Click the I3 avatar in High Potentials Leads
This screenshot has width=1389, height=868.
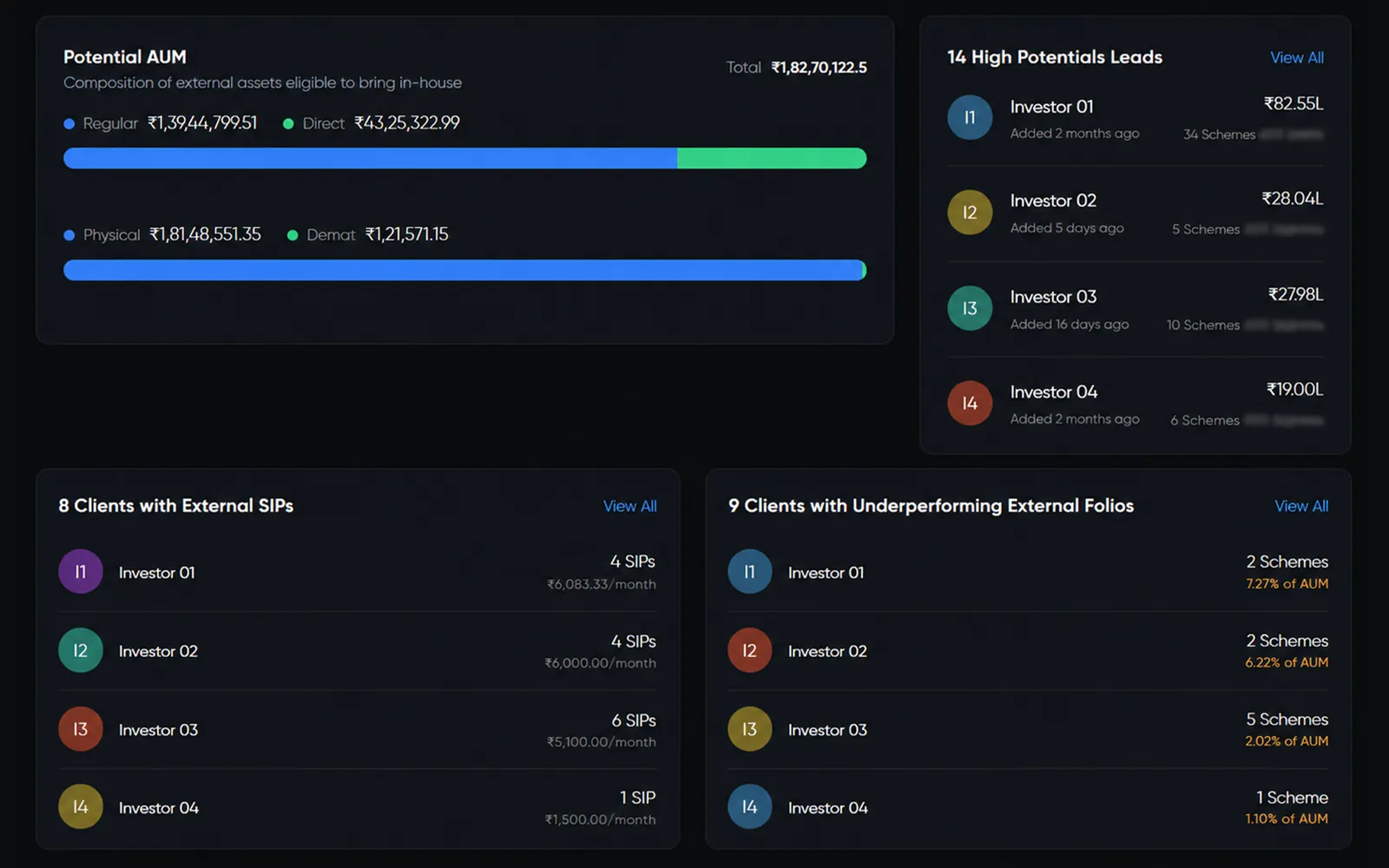point(970,308)
